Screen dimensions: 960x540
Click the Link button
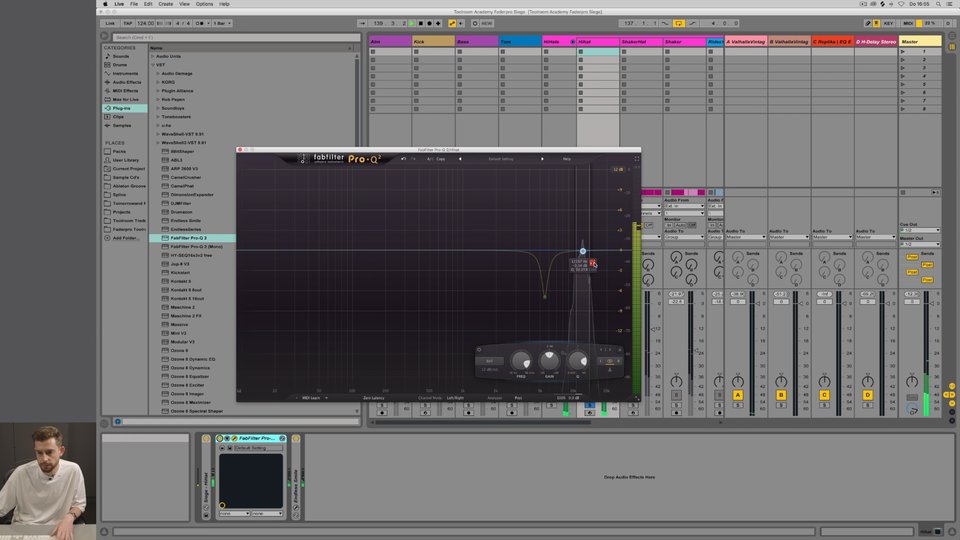point(110,23)
